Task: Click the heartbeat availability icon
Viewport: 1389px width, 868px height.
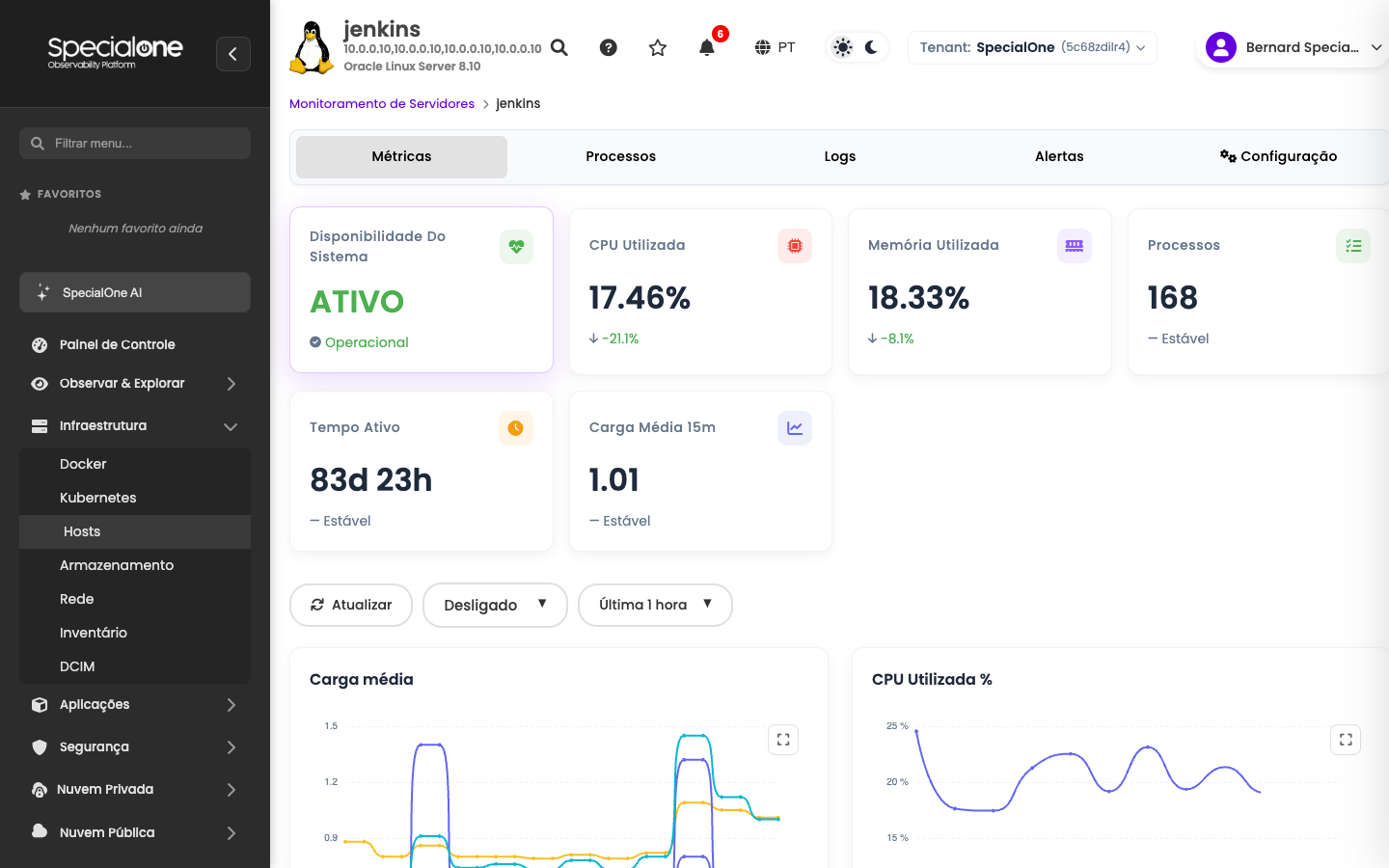Action: 516,247
